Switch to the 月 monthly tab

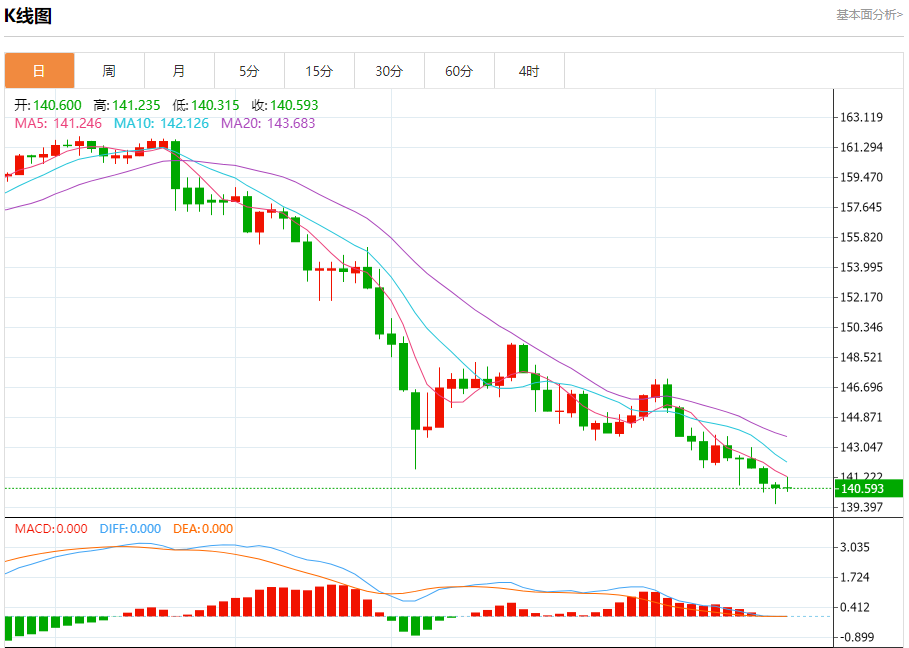click(x=180, y=71)
